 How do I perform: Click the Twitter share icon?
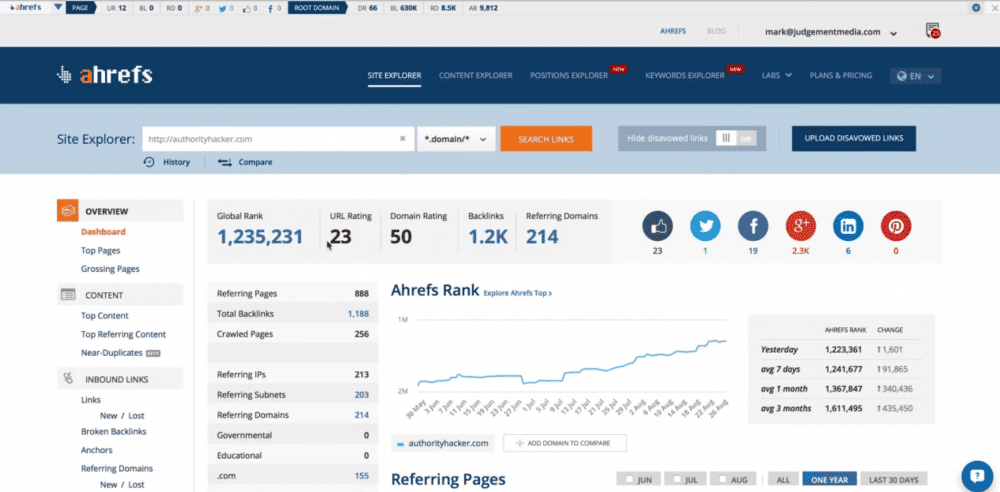click(705, 226)
